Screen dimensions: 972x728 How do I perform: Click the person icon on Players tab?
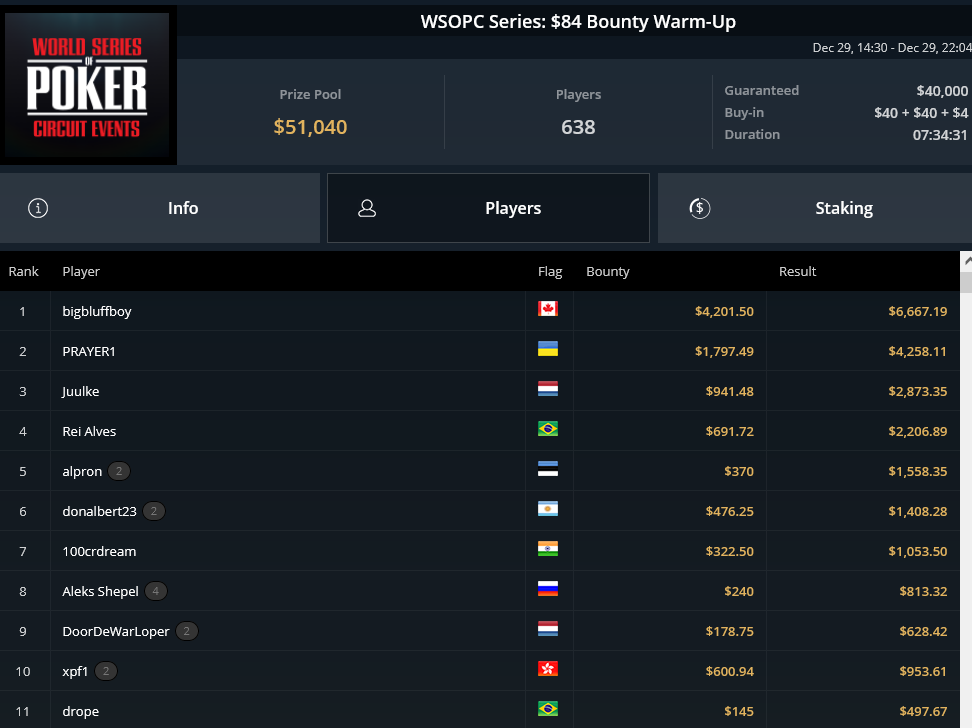[x=367, y=208]
